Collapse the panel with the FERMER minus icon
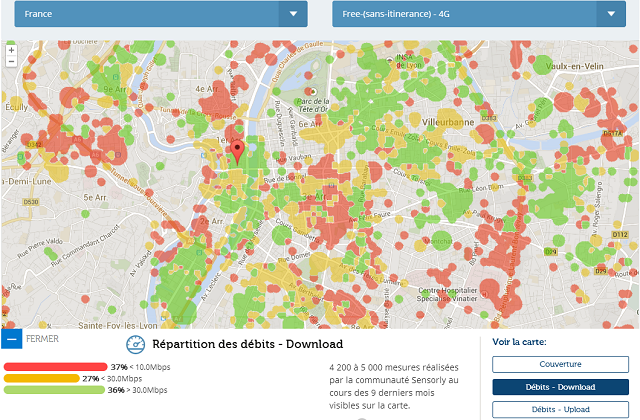The height and width of the screenshot is (420, 640). (12, 339)
